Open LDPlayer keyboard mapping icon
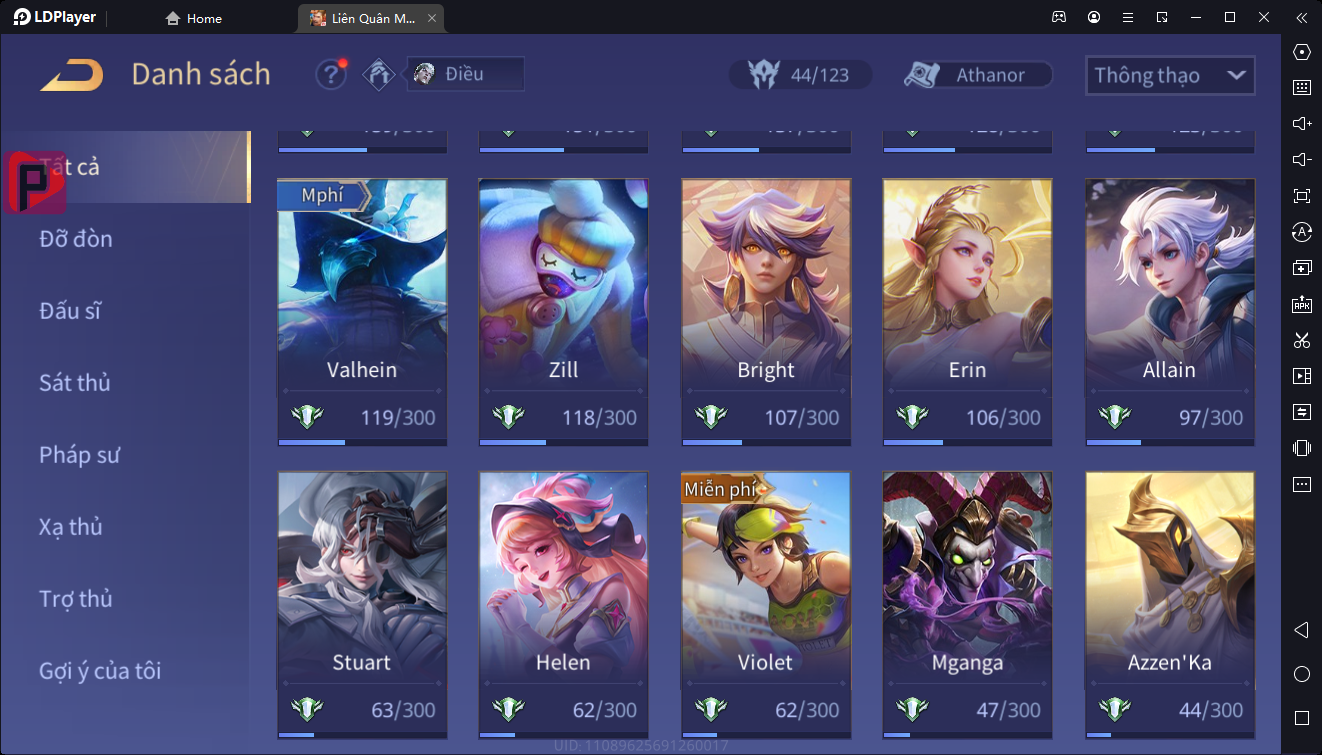Viewport: 1322px width, 755px height. point(1301,87)
